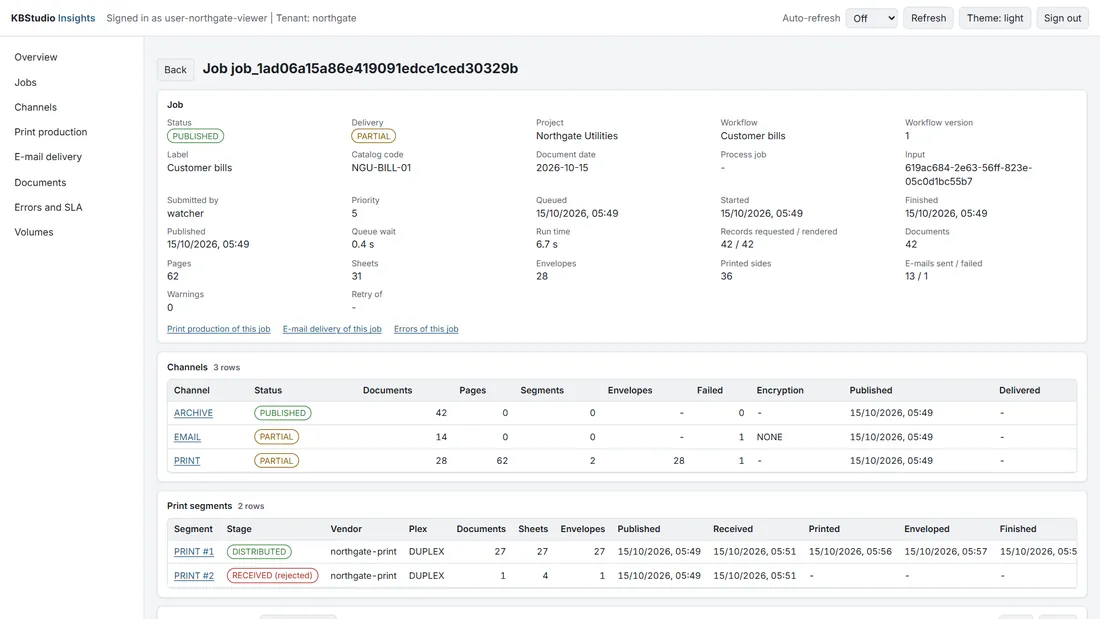The width and height of the screenshot is (1100, 619).
Task: Follow the Print production of this job link
Action: [x=218, y=328]
